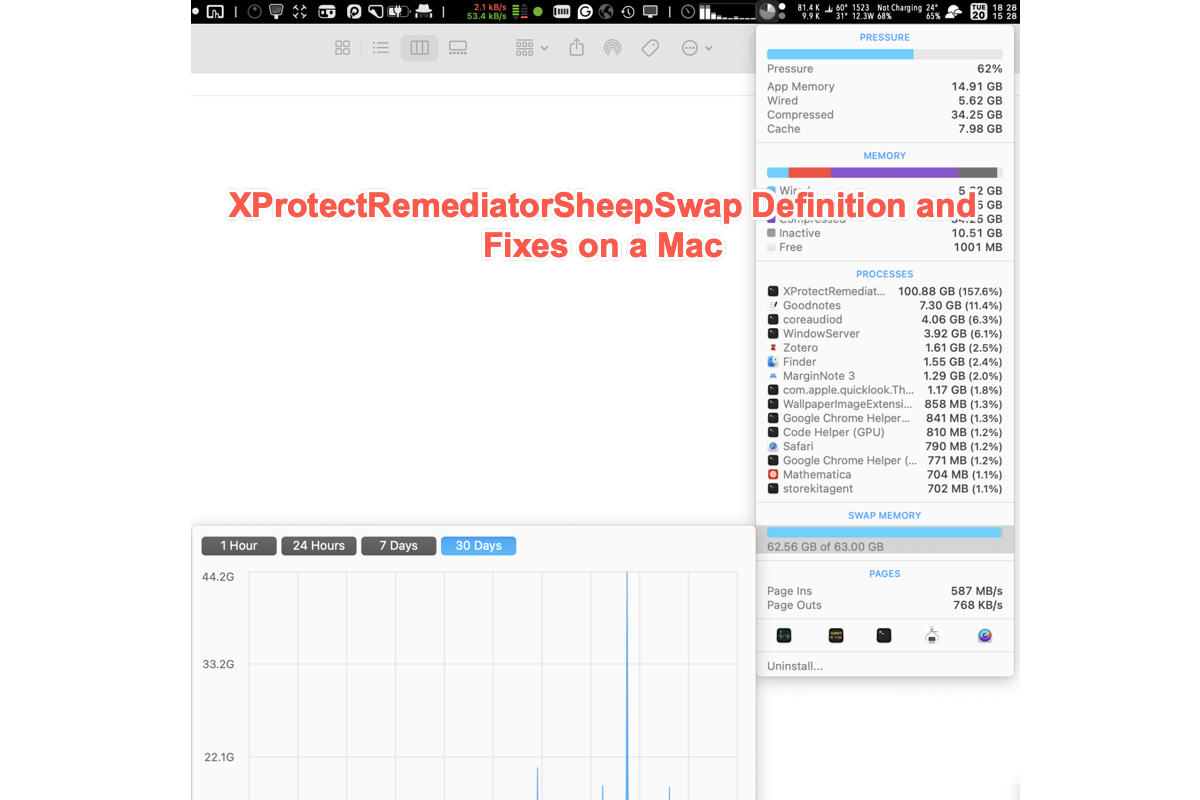Switch to gallery view
The width and height of the screenshot is (1200, 800).
[457, 47]
